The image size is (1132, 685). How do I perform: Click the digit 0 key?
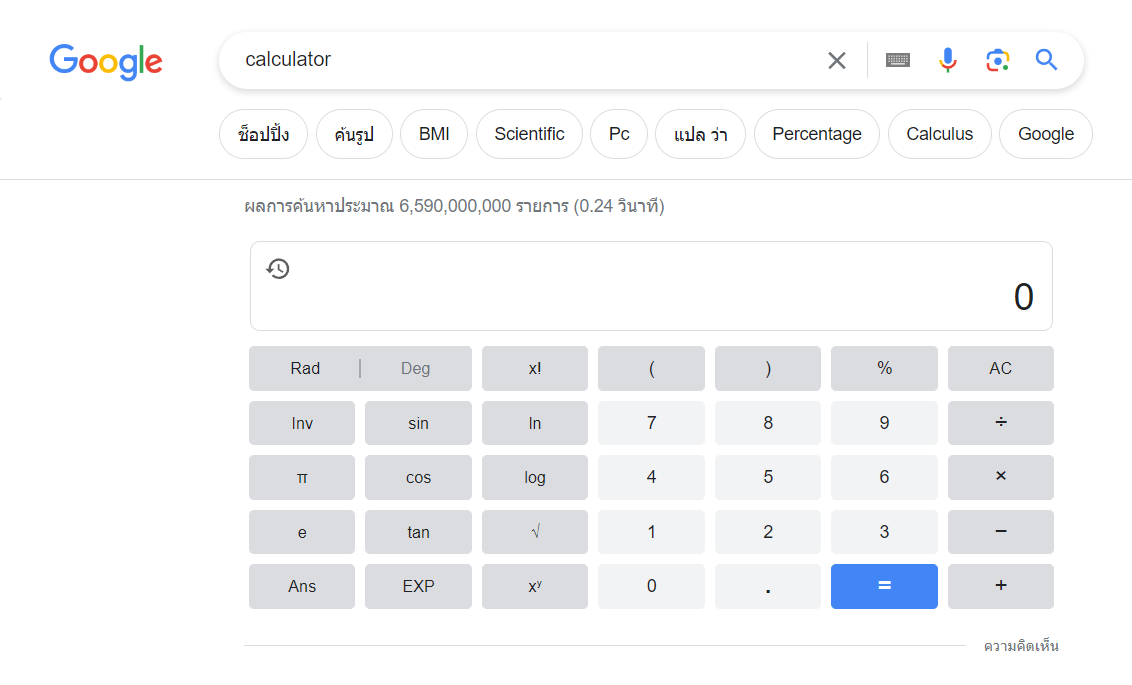tap(651, 586)
